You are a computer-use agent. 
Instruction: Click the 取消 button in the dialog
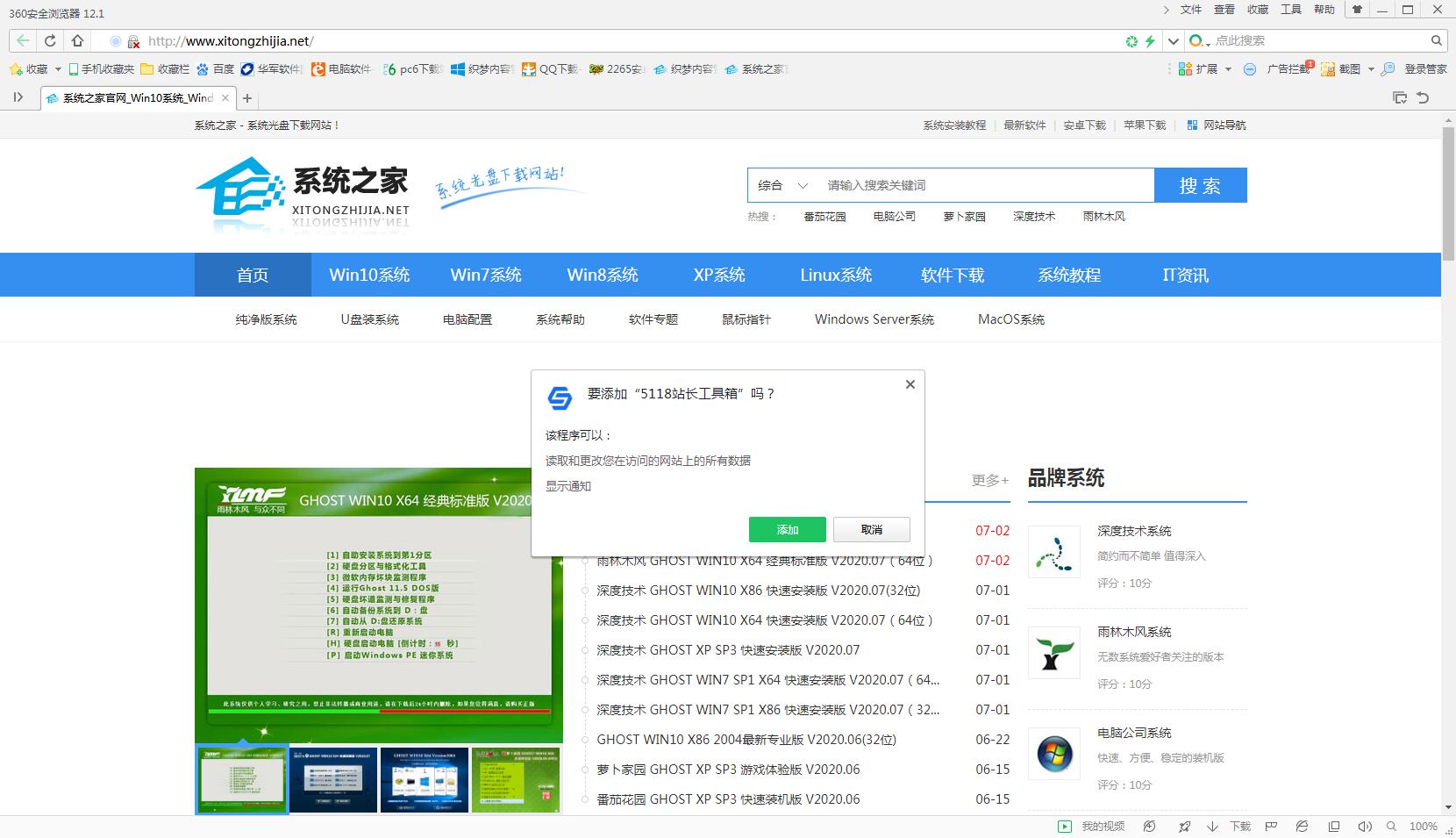[872, 529]
